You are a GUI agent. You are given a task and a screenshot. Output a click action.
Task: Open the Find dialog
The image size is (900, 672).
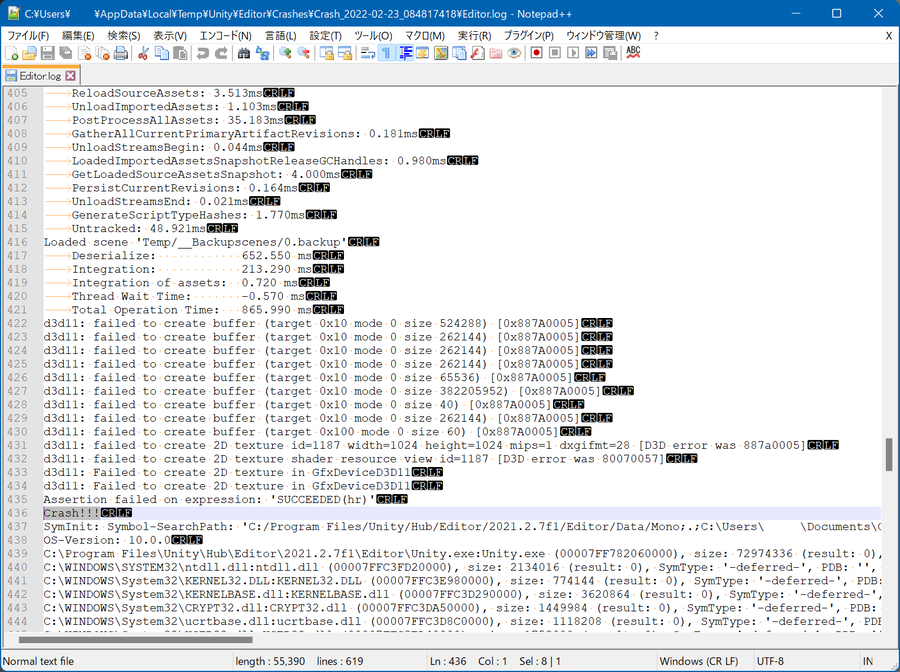[x=245, y=53]
